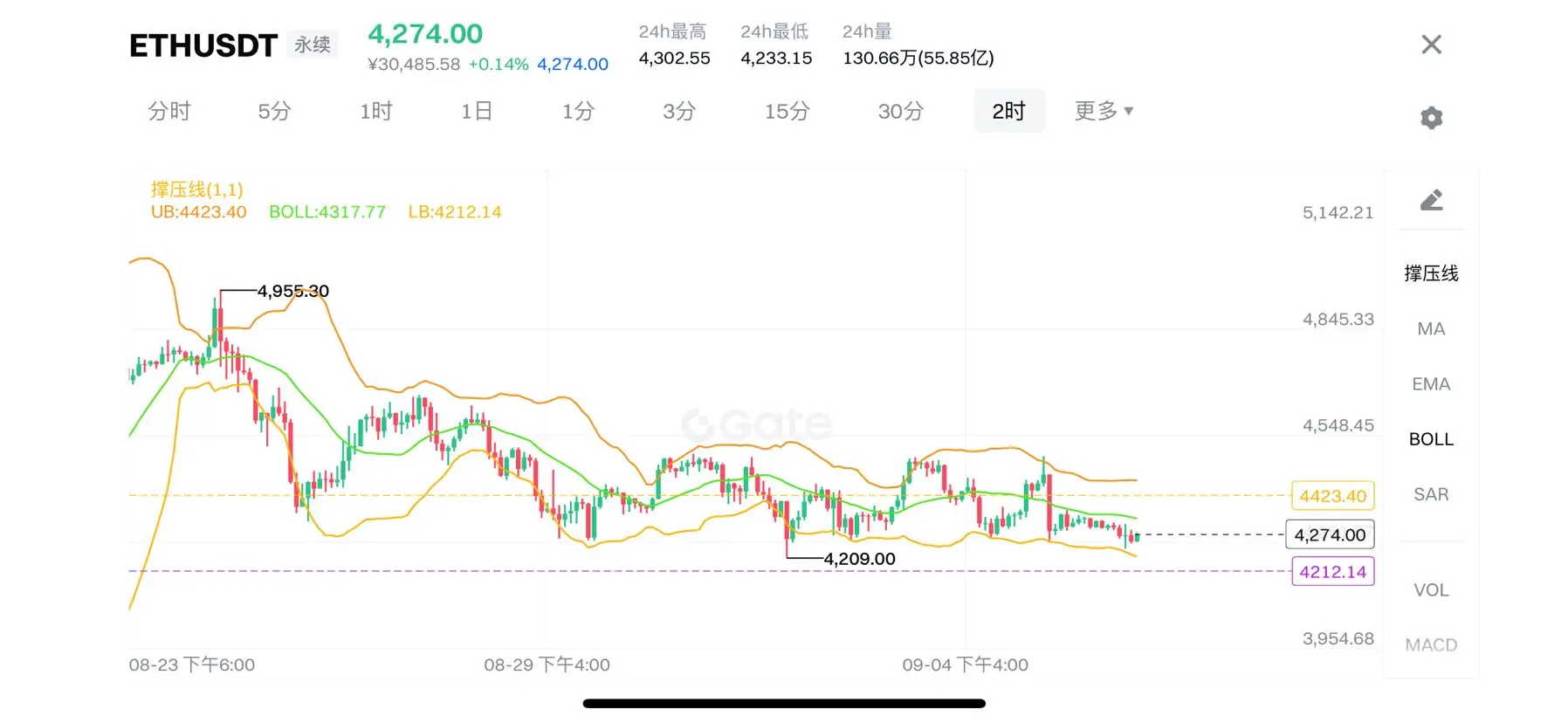Viewport: 1568px width, 723px height.
Task: Toggle the EMA indicator
Action: [x=1431, y=383]
